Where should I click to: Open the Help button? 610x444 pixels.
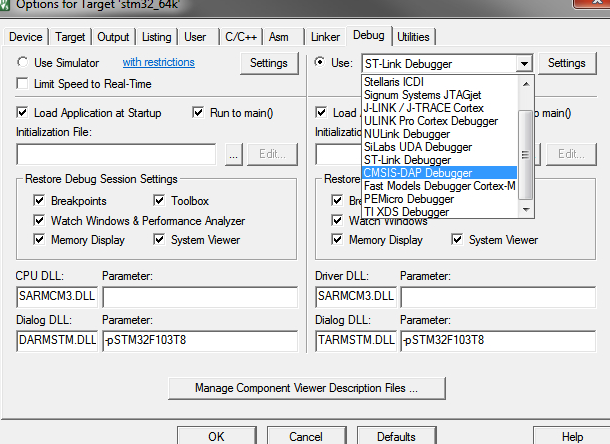[572, 436]
